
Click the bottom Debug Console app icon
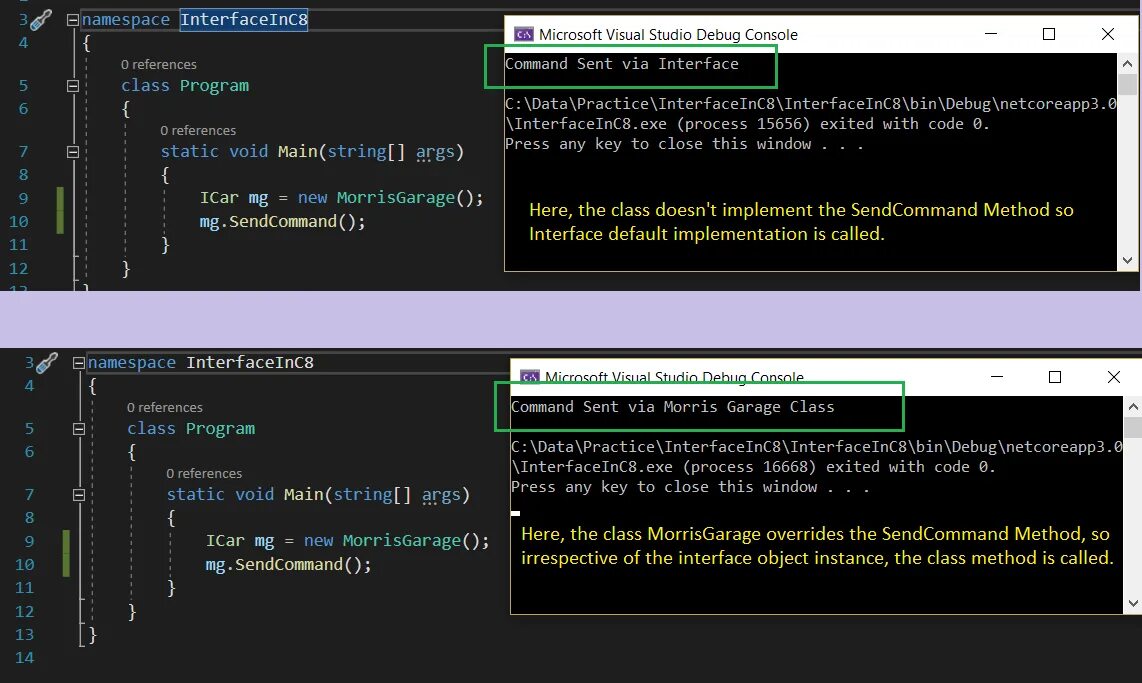point(529,376)
